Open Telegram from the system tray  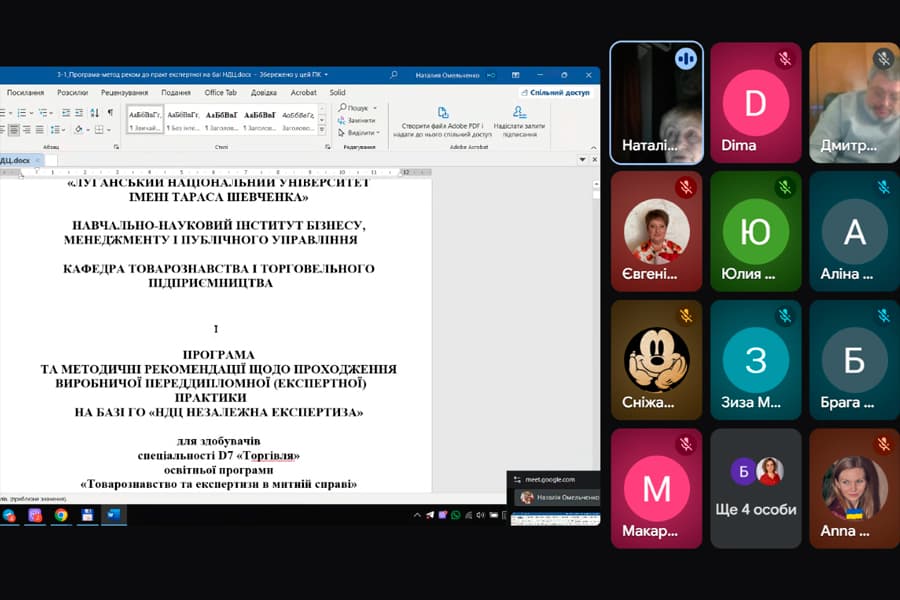pos(430,515)
